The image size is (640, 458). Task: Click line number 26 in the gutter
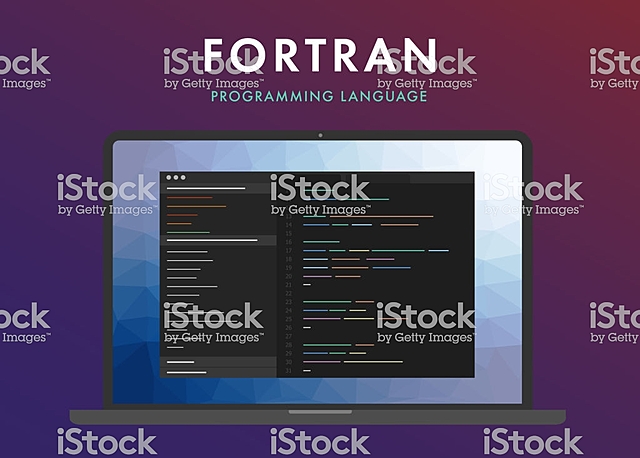(x=289, y=328)
